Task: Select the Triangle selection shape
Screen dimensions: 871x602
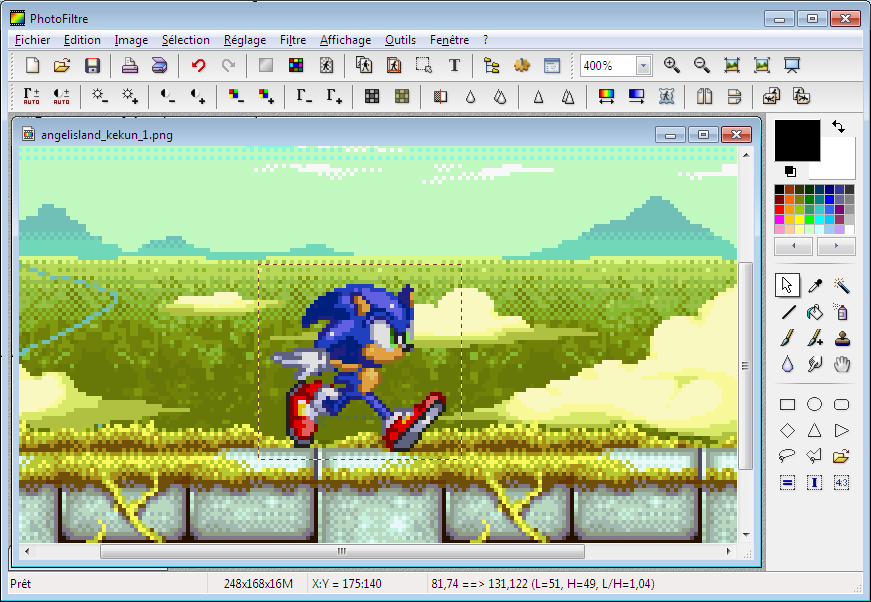Action: coord(815,430)
